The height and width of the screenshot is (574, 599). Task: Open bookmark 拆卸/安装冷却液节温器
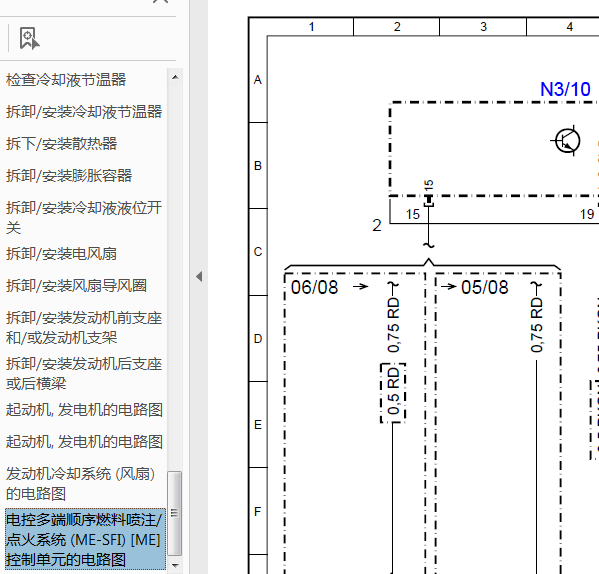click(84, 112)
